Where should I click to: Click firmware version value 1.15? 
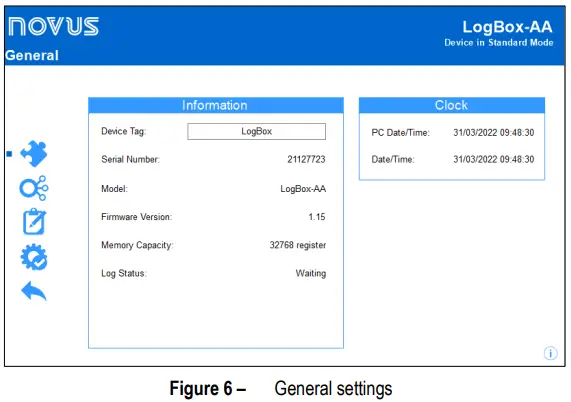click(317, 217)
